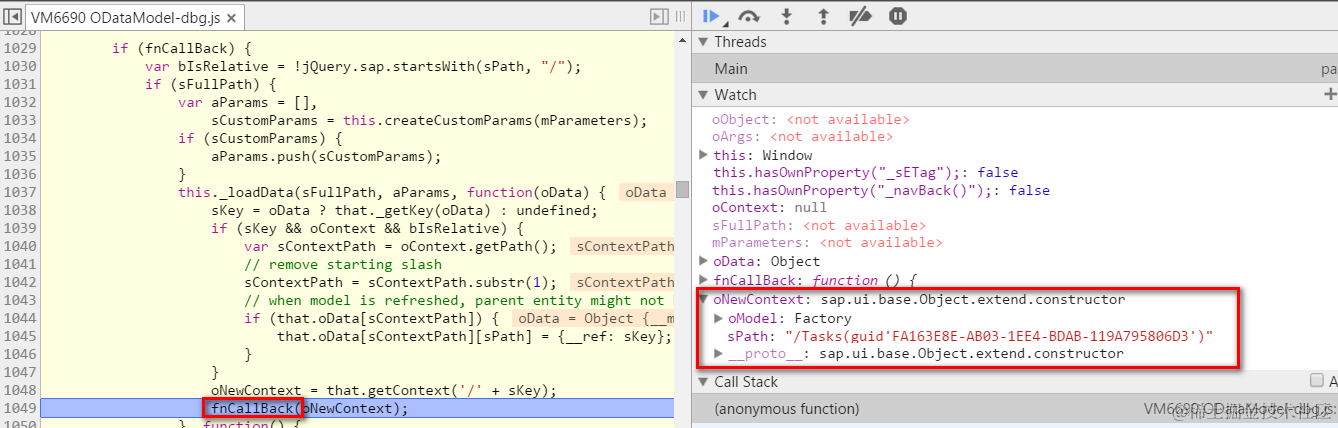Expand the 'this: Window' watch entry
Viewport: 1338px width, 428px height.
(704, 155)
